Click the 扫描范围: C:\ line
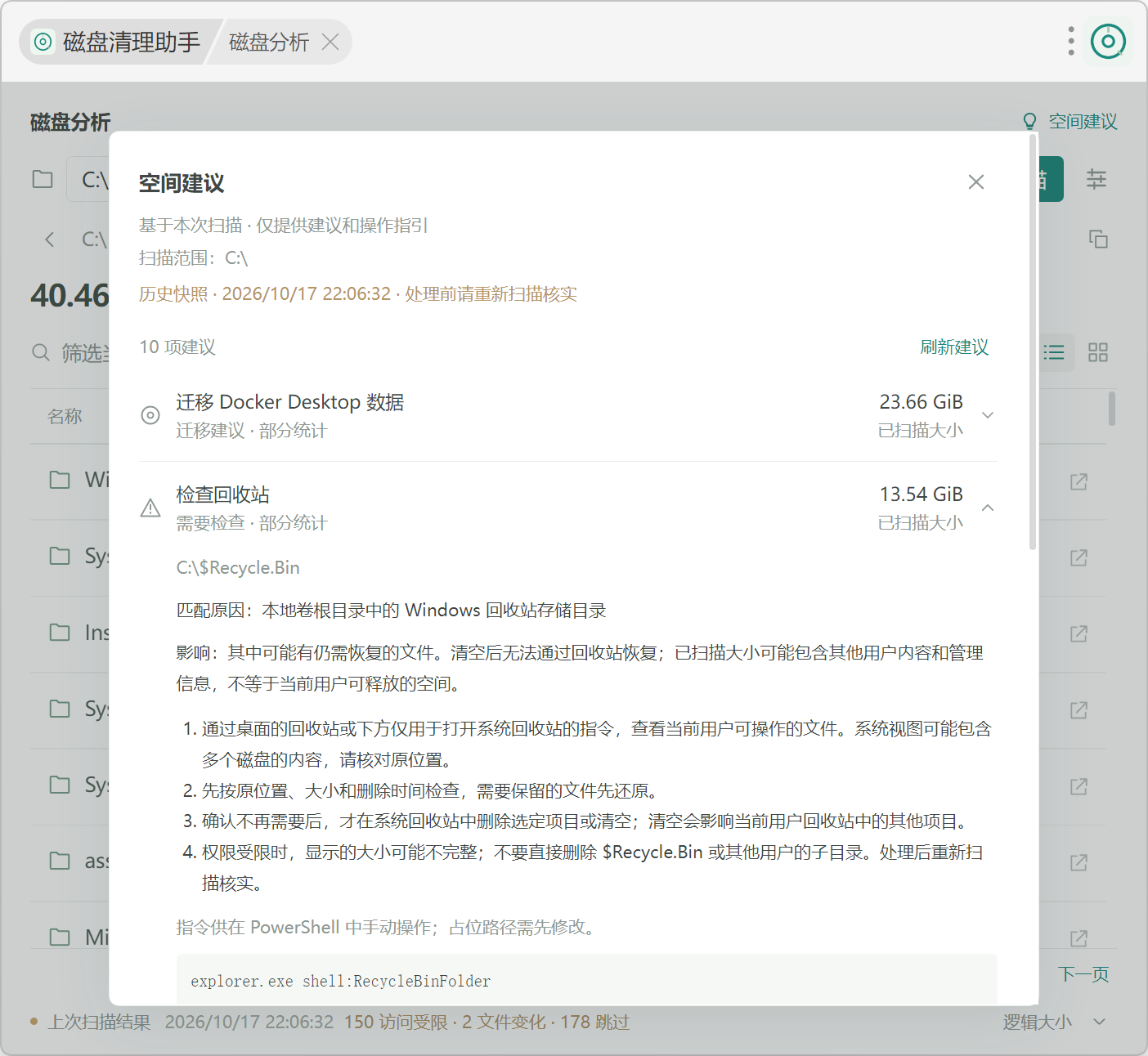1148x1056 pixels. point(194,258)
